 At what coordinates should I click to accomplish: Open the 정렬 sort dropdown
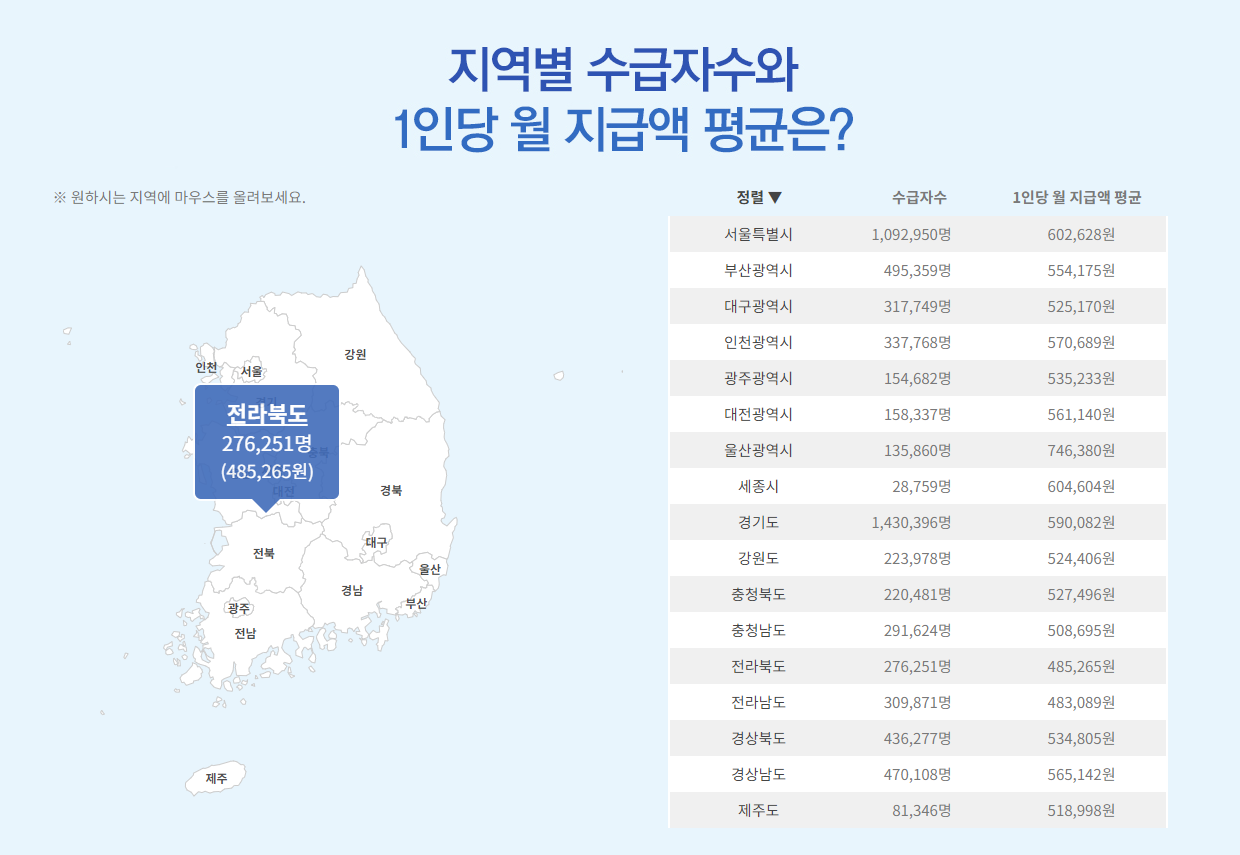click(x=758, y=196)
